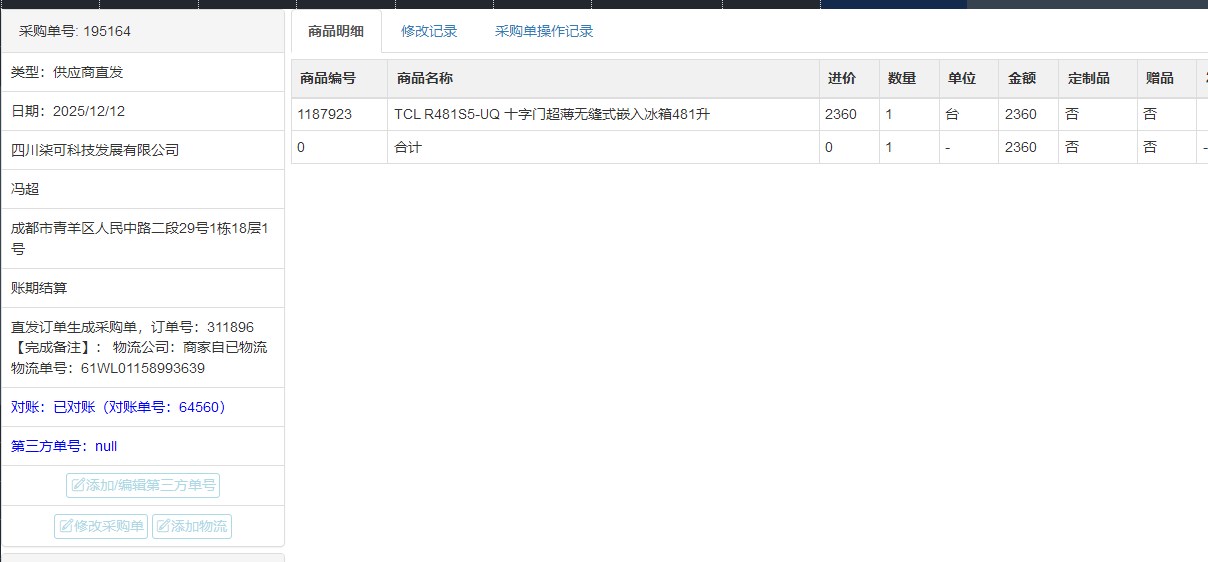Select the 进价 column header
Viewport: 1208px width, 562px height.
[x=841, y=79]
